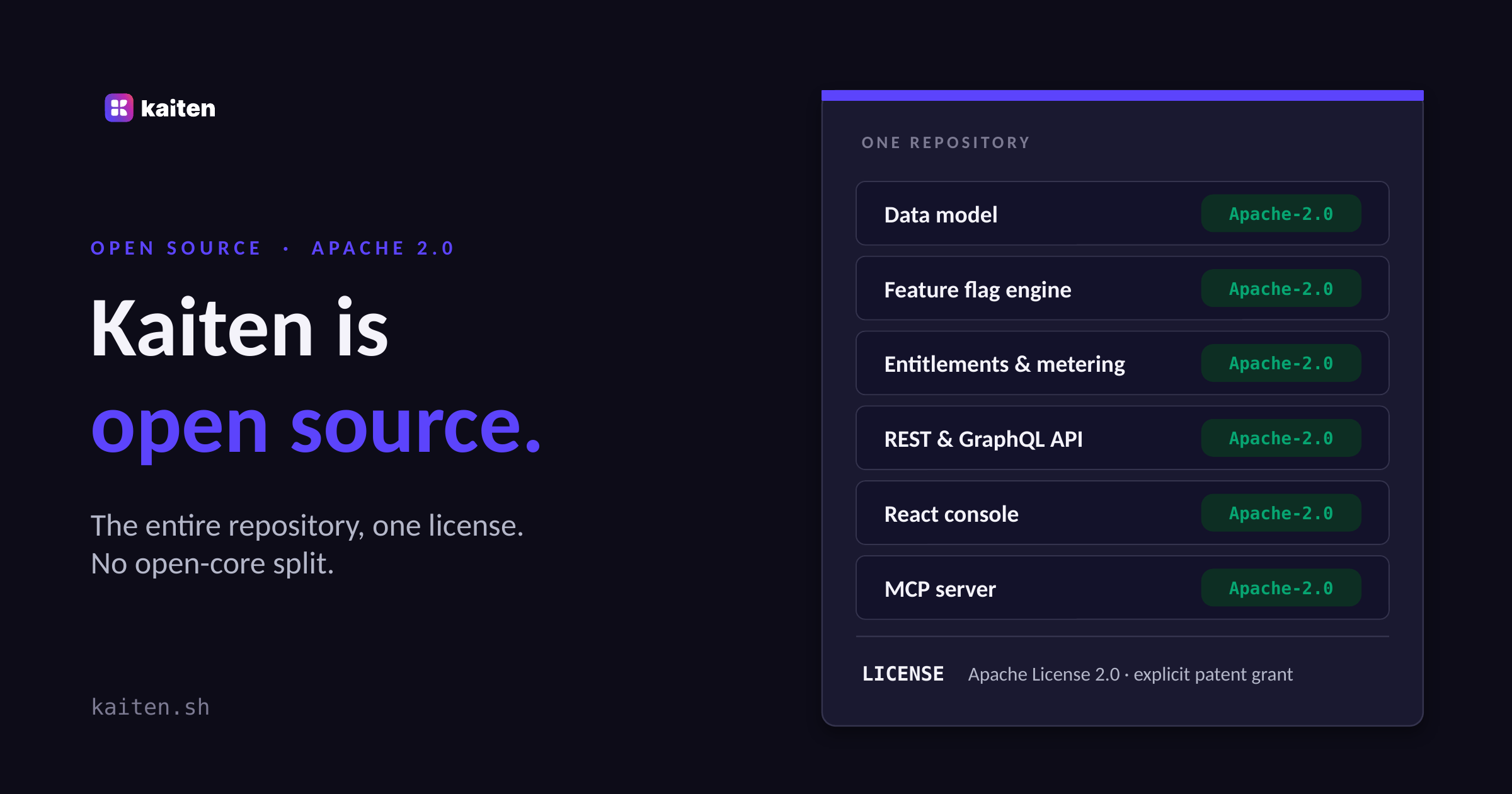
Task: Click the 'Kaiten is' headline
Action: pos(239,328)
